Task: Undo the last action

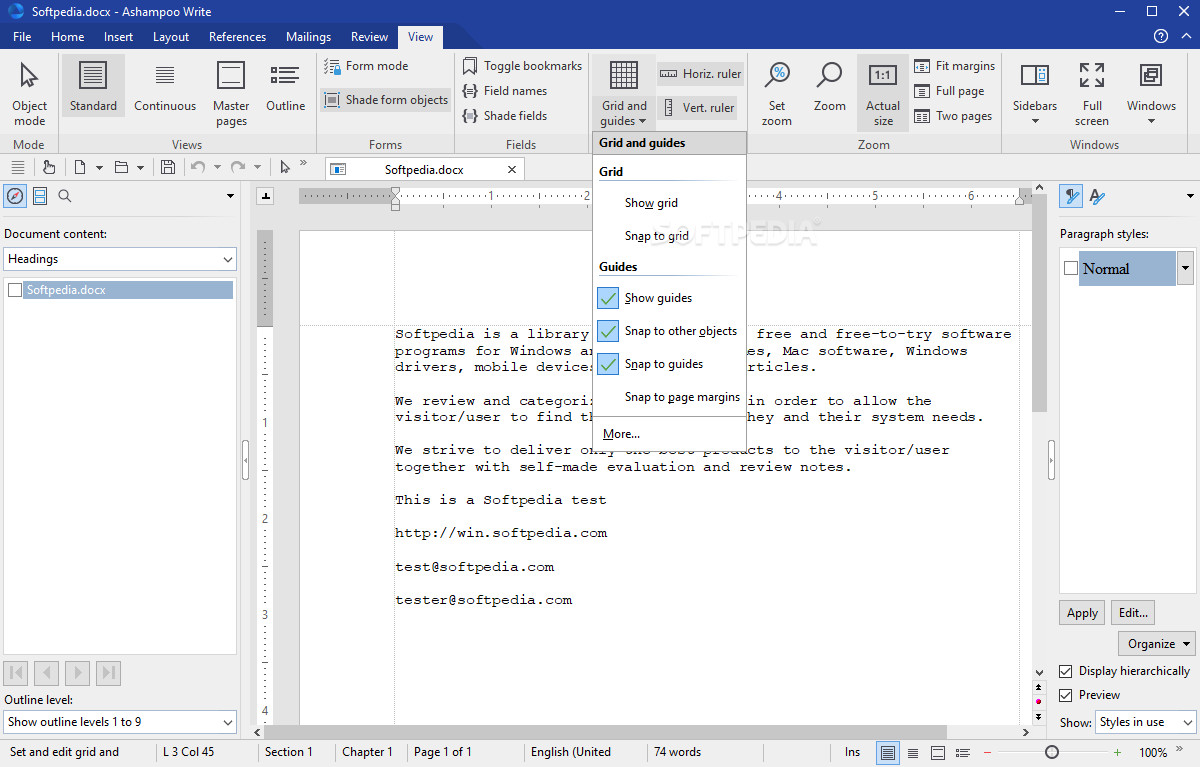Action: (198, 167)
